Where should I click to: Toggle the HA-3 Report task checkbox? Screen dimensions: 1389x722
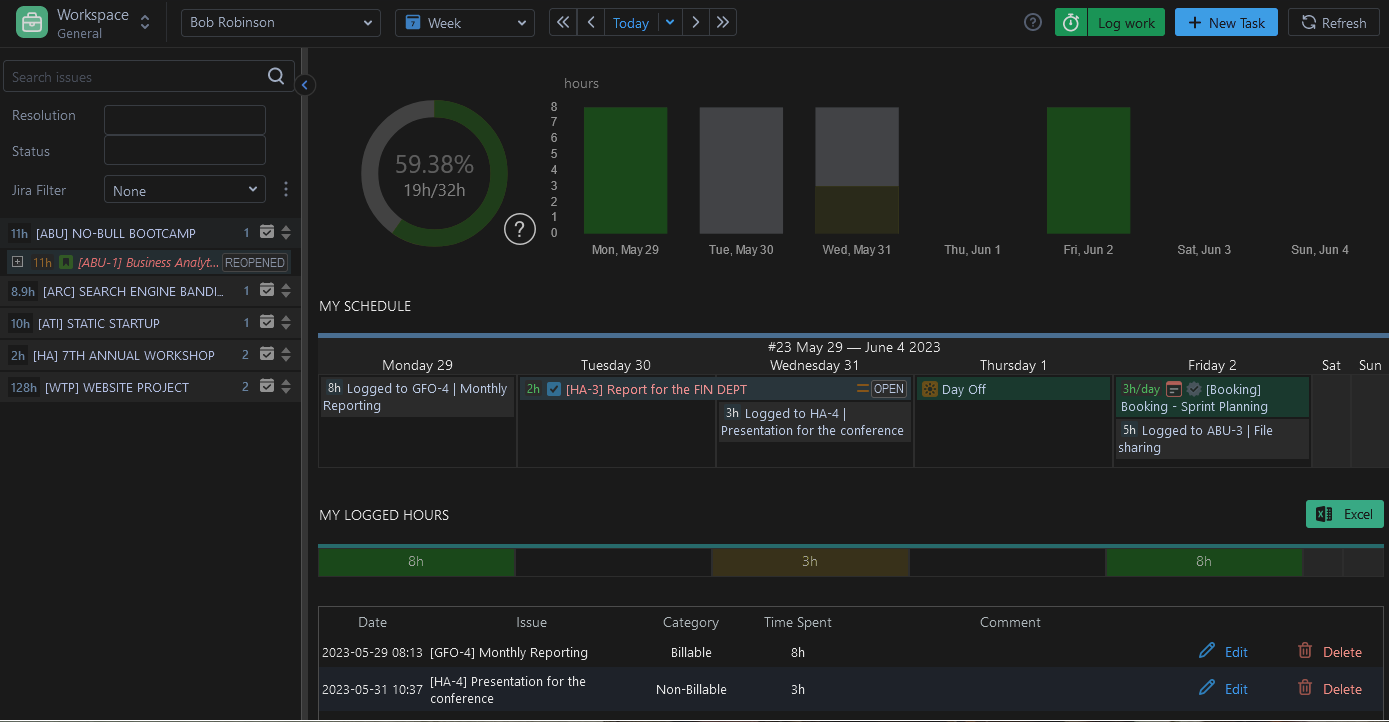(x=554, y=389)
